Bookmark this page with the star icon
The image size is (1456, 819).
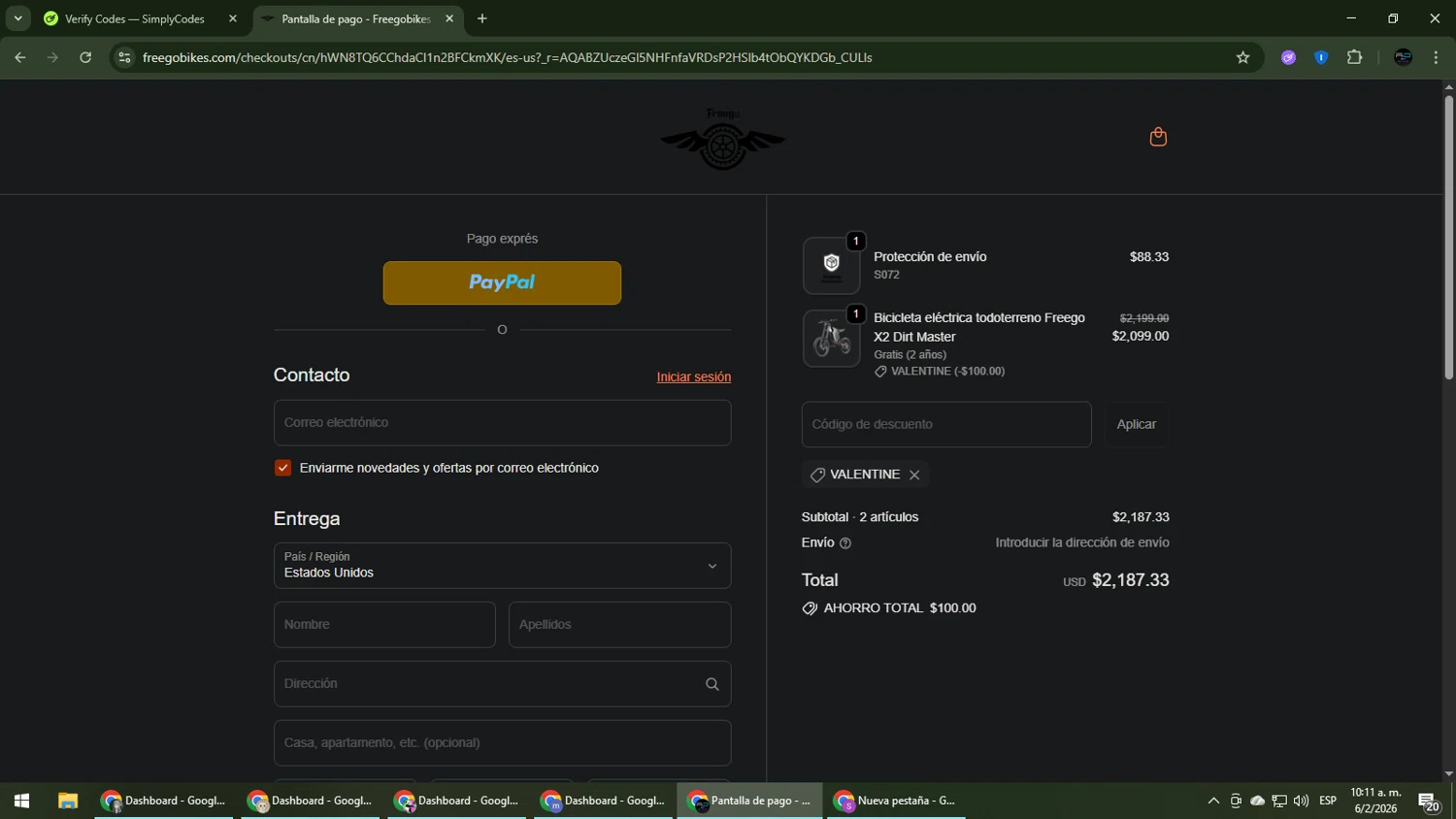pos(1242,57)
